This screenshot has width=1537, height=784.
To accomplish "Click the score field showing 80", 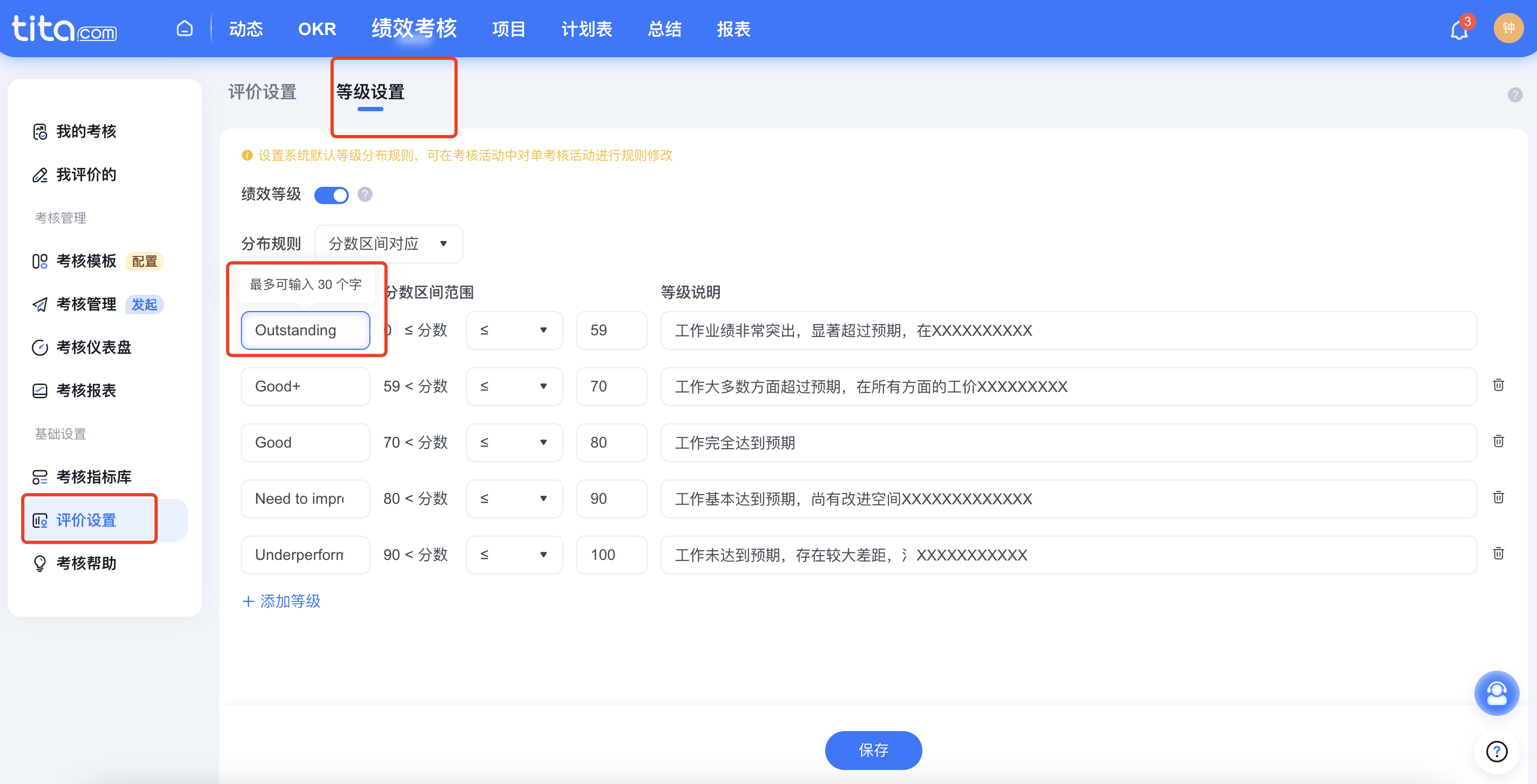I will pos(611,442).
